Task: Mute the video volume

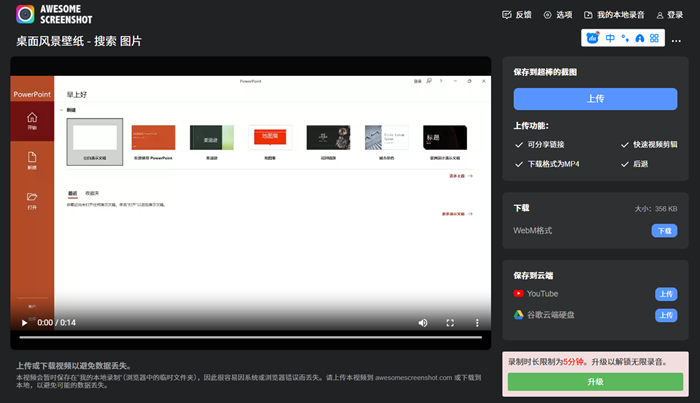Action: pyautogui.click(x=423, y=323)
